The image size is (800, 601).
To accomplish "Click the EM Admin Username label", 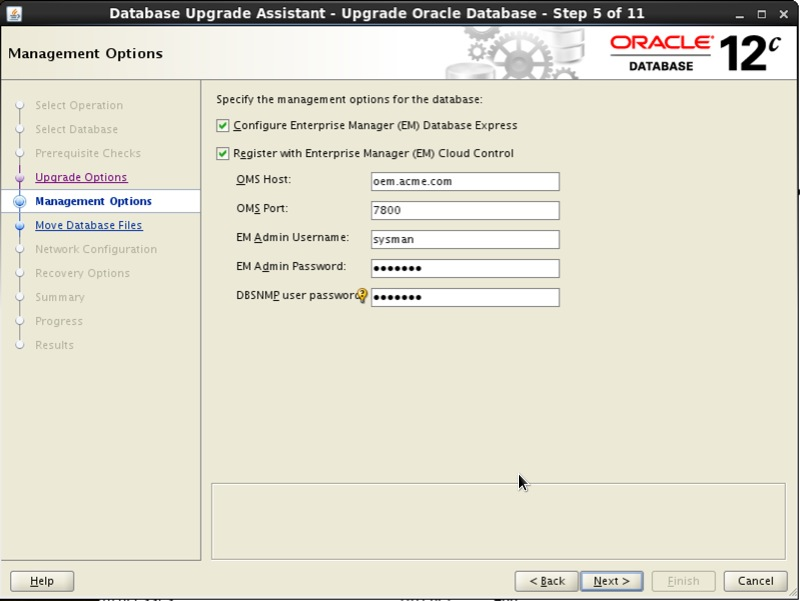I will (292, 237).
